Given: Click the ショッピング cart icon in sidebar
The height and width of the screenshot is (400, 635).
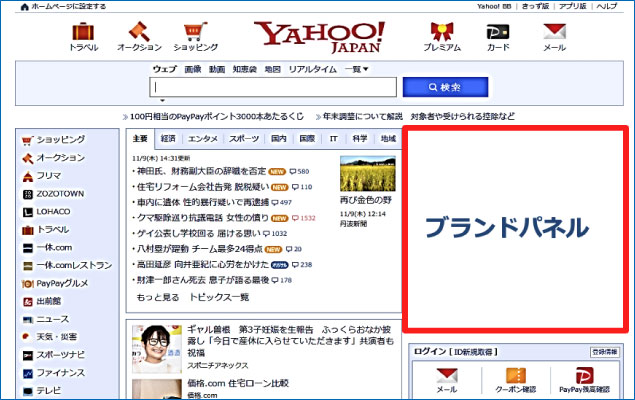Looking at the screenshot, I should [x=27, y=140].
